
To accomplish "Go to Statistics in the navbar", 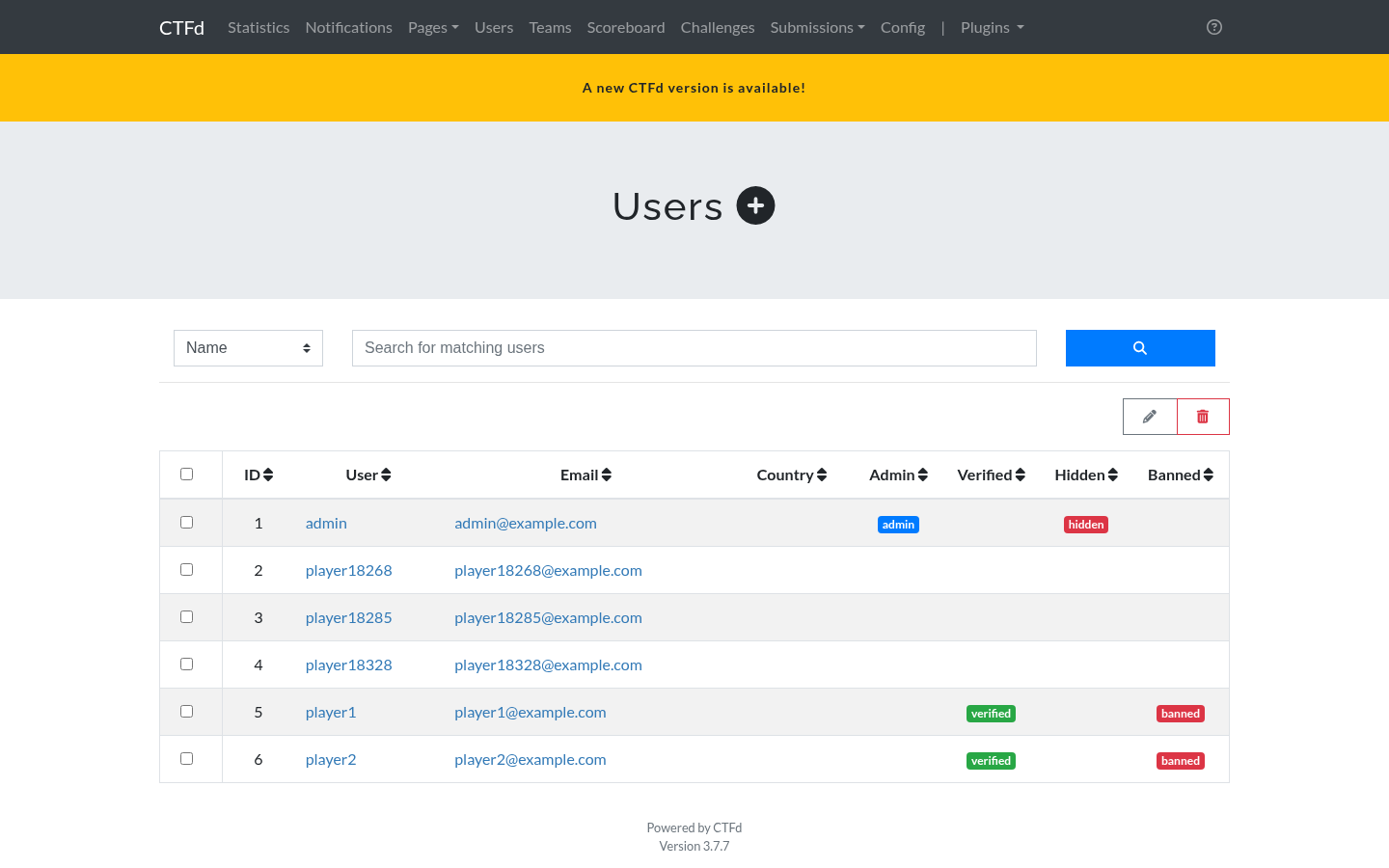I will [259, 27].
